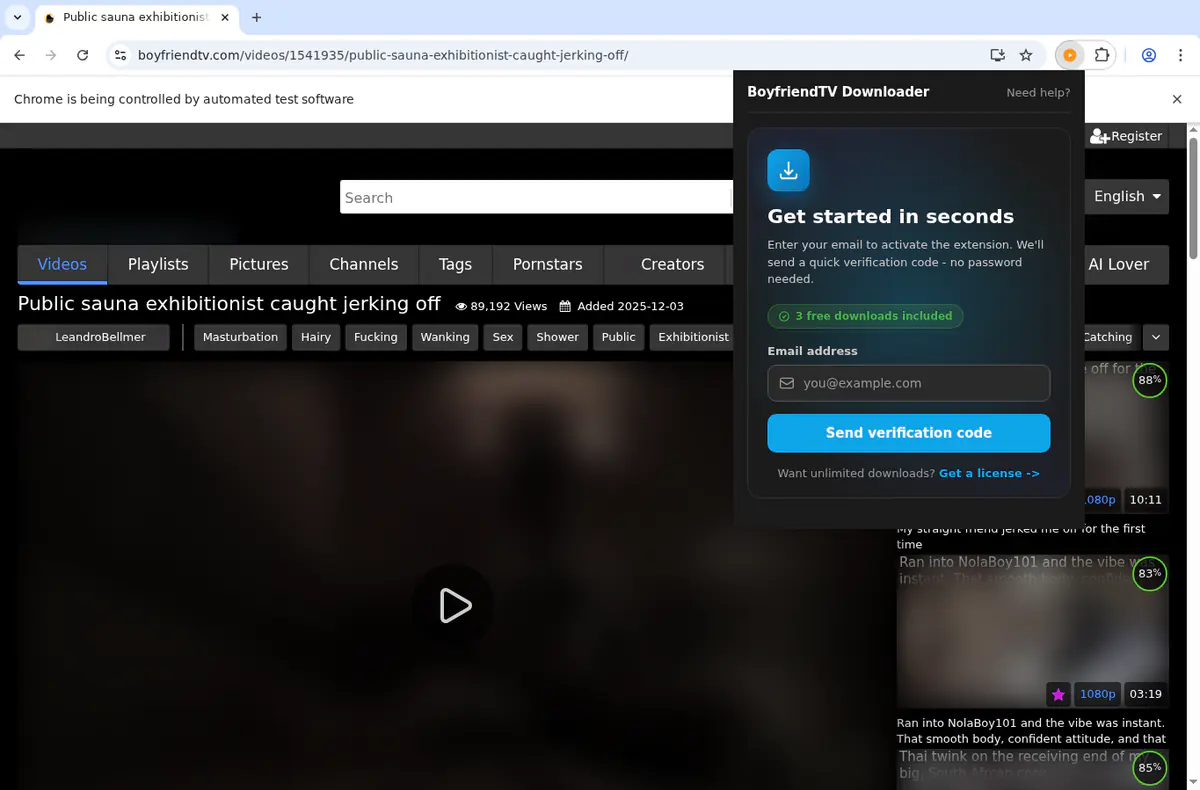Switch to the Tags tab
This screenshot has height=790, width=1200.
[x=455, y=264]
